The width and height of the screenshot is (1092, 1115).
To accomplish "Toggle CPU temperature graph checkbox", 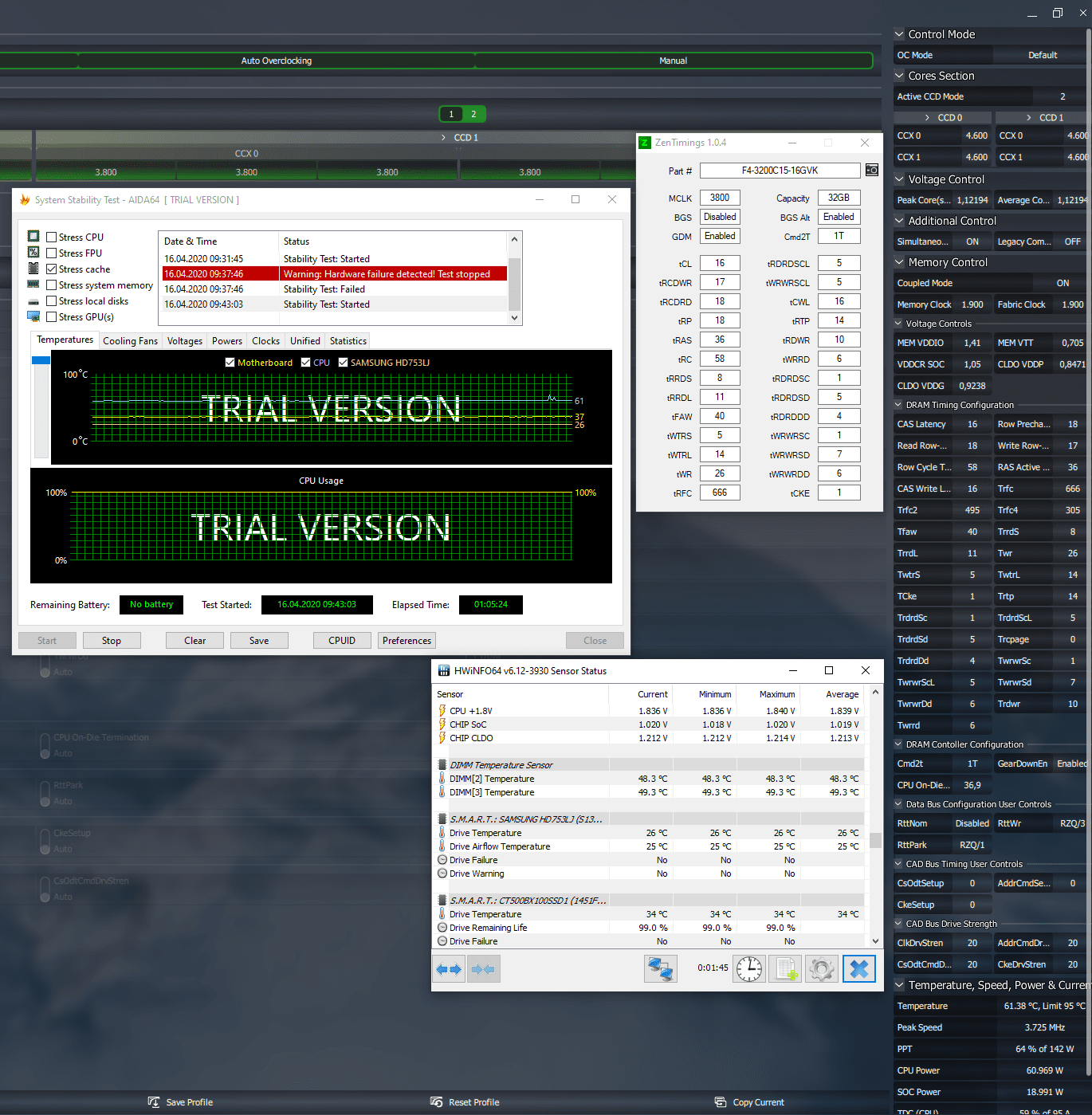I will [306, 363].
